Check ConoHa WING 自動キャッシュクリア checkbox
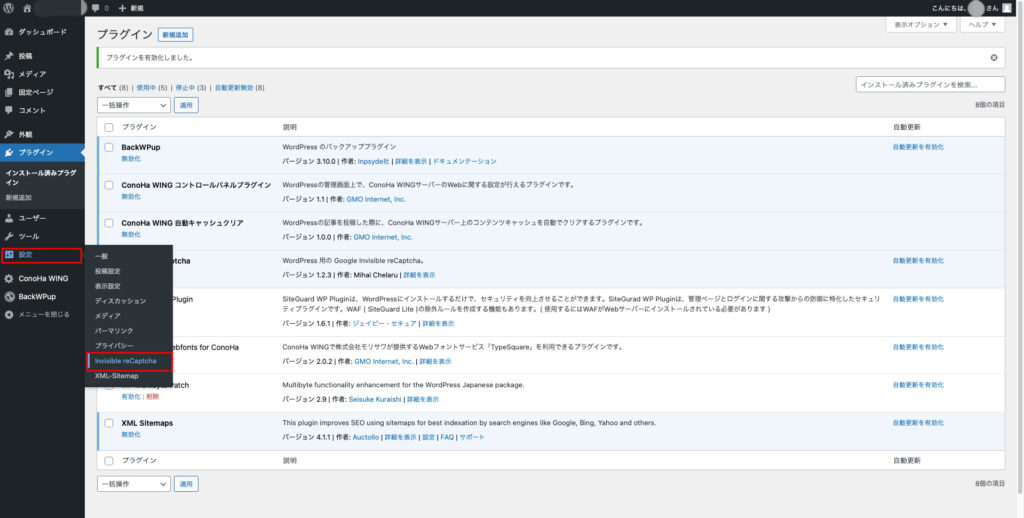 coord(109,223)
